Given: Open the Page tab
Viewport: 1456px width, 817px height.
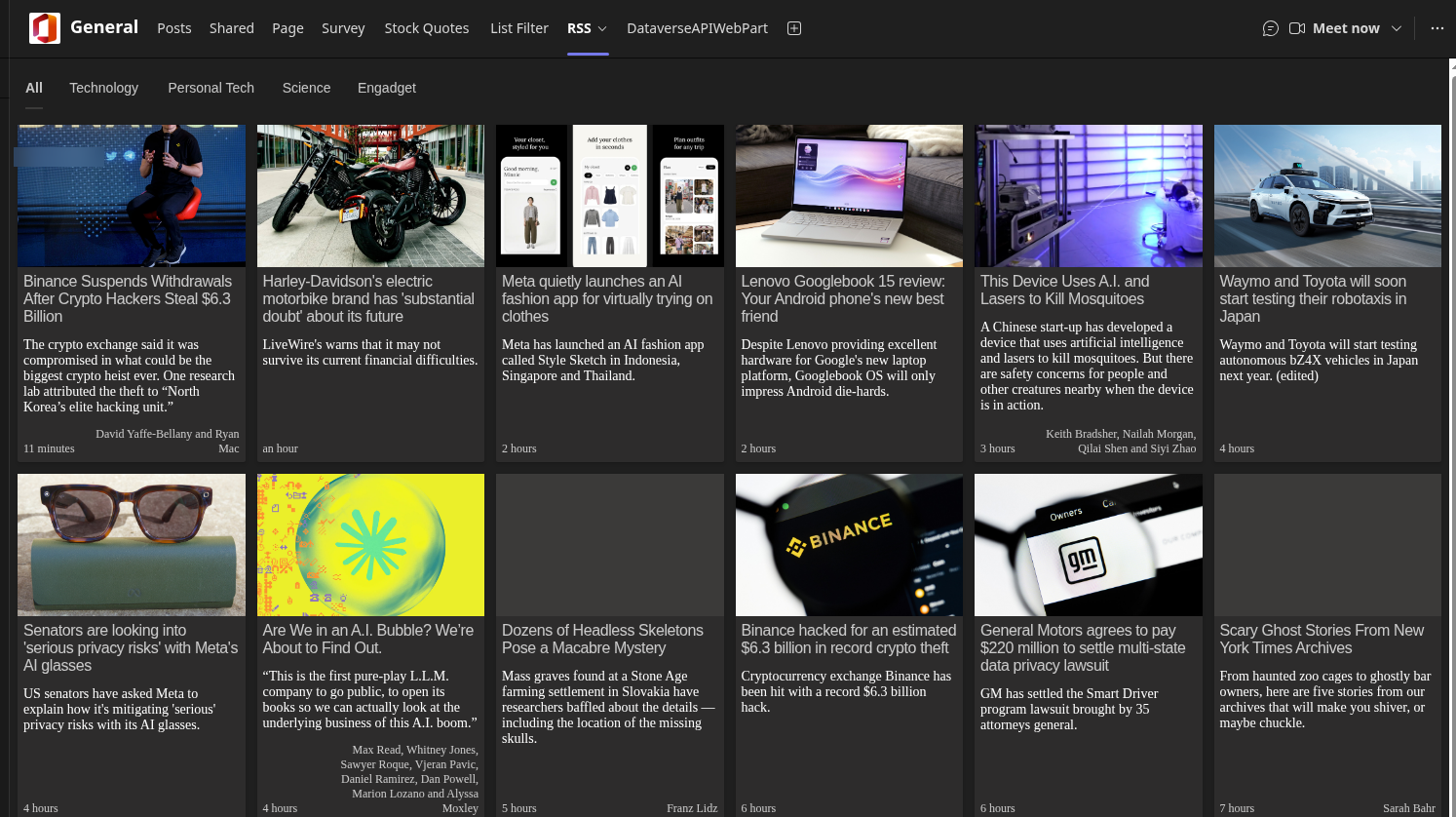Looking at the screenshot, I should tap(287, 28).
